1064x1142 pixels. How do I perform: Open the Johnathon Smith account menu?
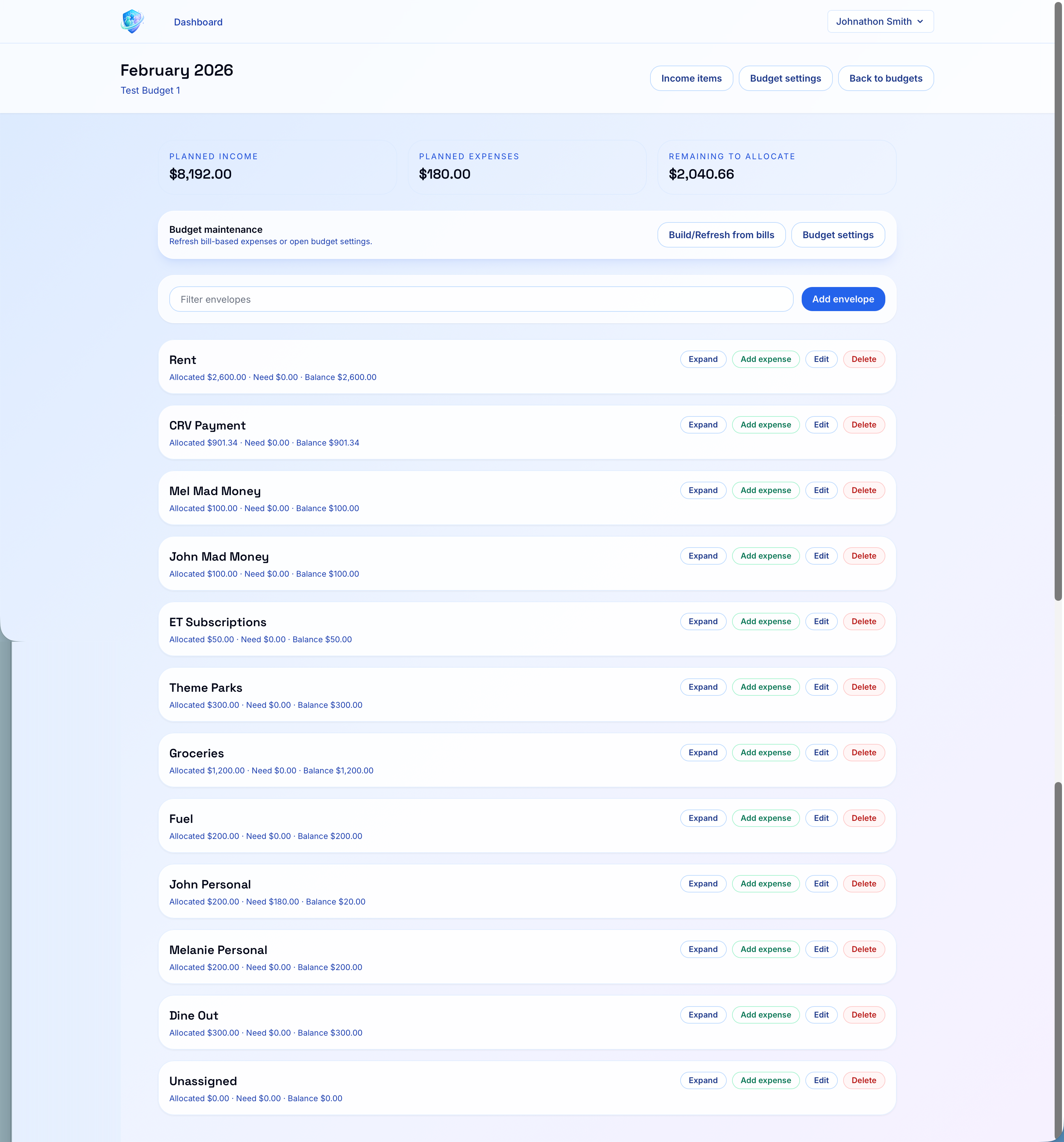coord(879,21)
